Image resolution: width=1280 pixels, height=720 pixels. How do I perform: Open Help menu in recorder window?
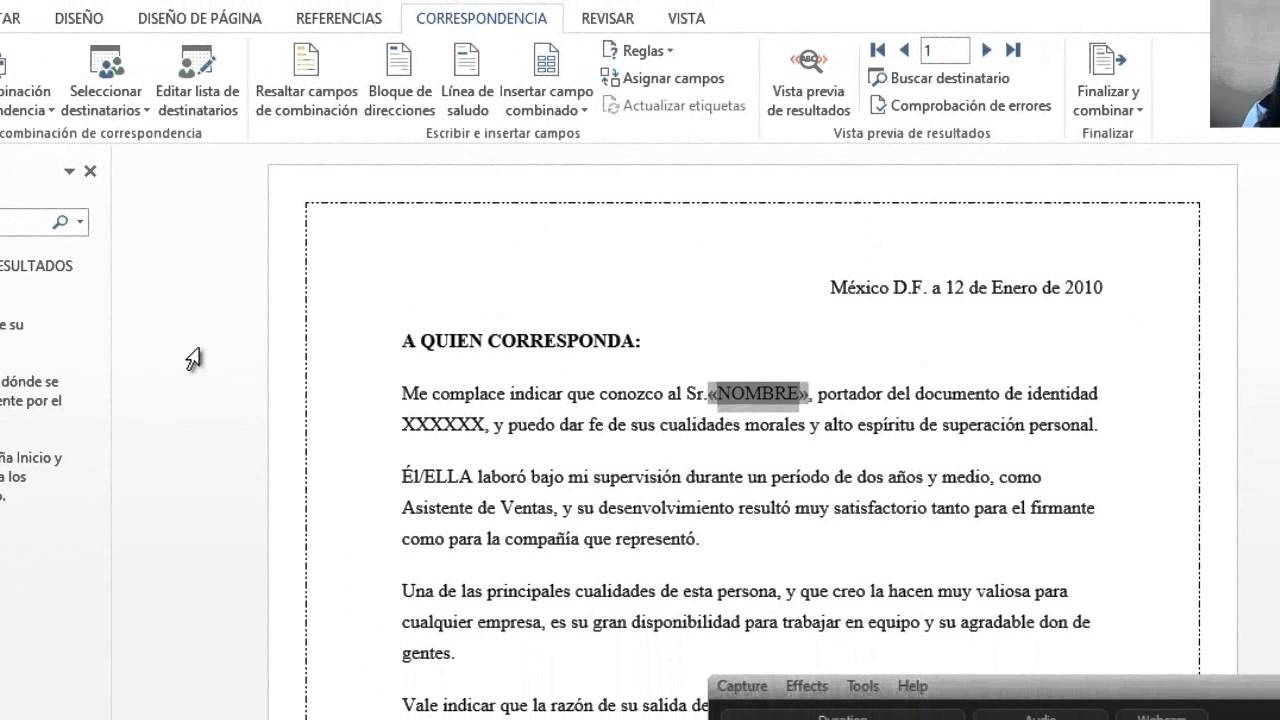[912, 686]
